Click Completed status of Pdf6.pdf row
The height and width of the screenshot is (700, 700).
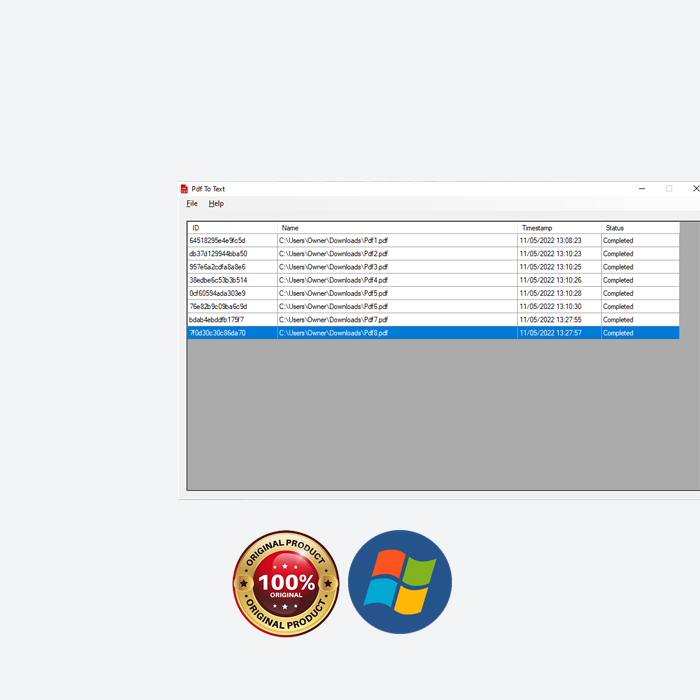640,306
